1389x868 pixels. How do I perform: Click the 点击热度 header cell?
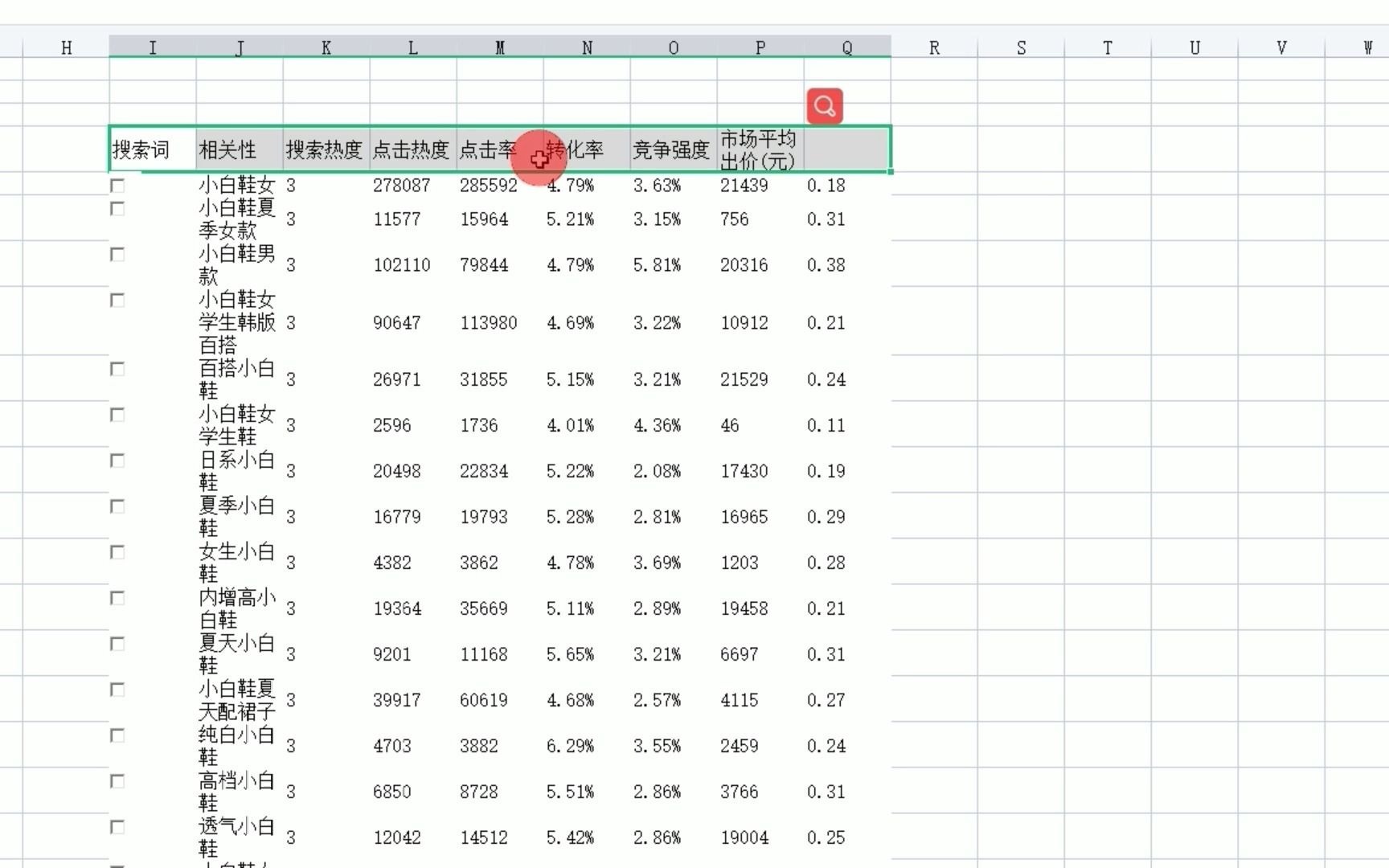(413, 149)
